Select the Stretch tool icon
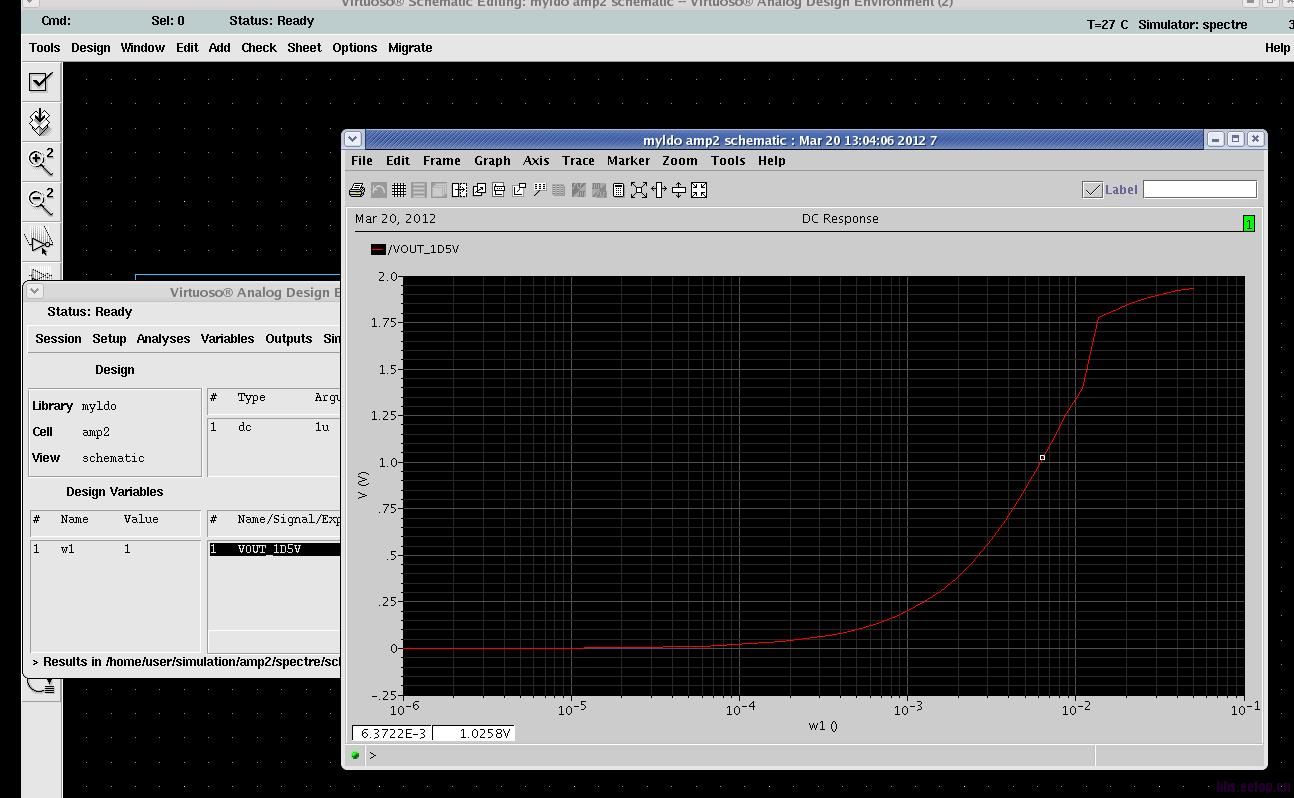The image size is (1294, 798). (40, 242)
